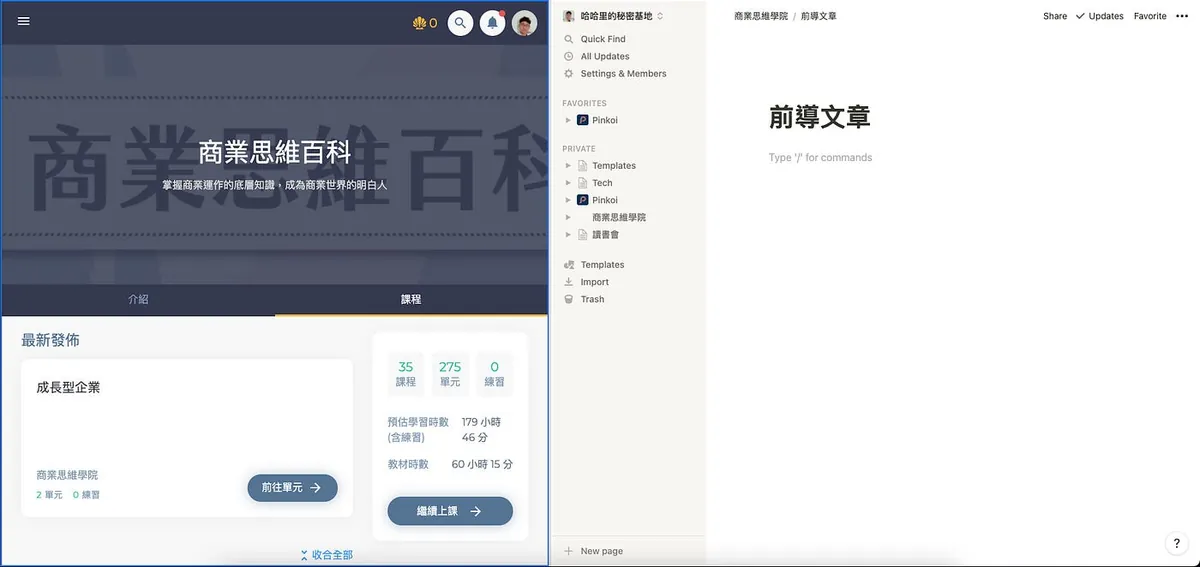The width and height of the screenshot is (1200, 567).
Task: Collapse all with 收合全部
Action: click(326, 555)
